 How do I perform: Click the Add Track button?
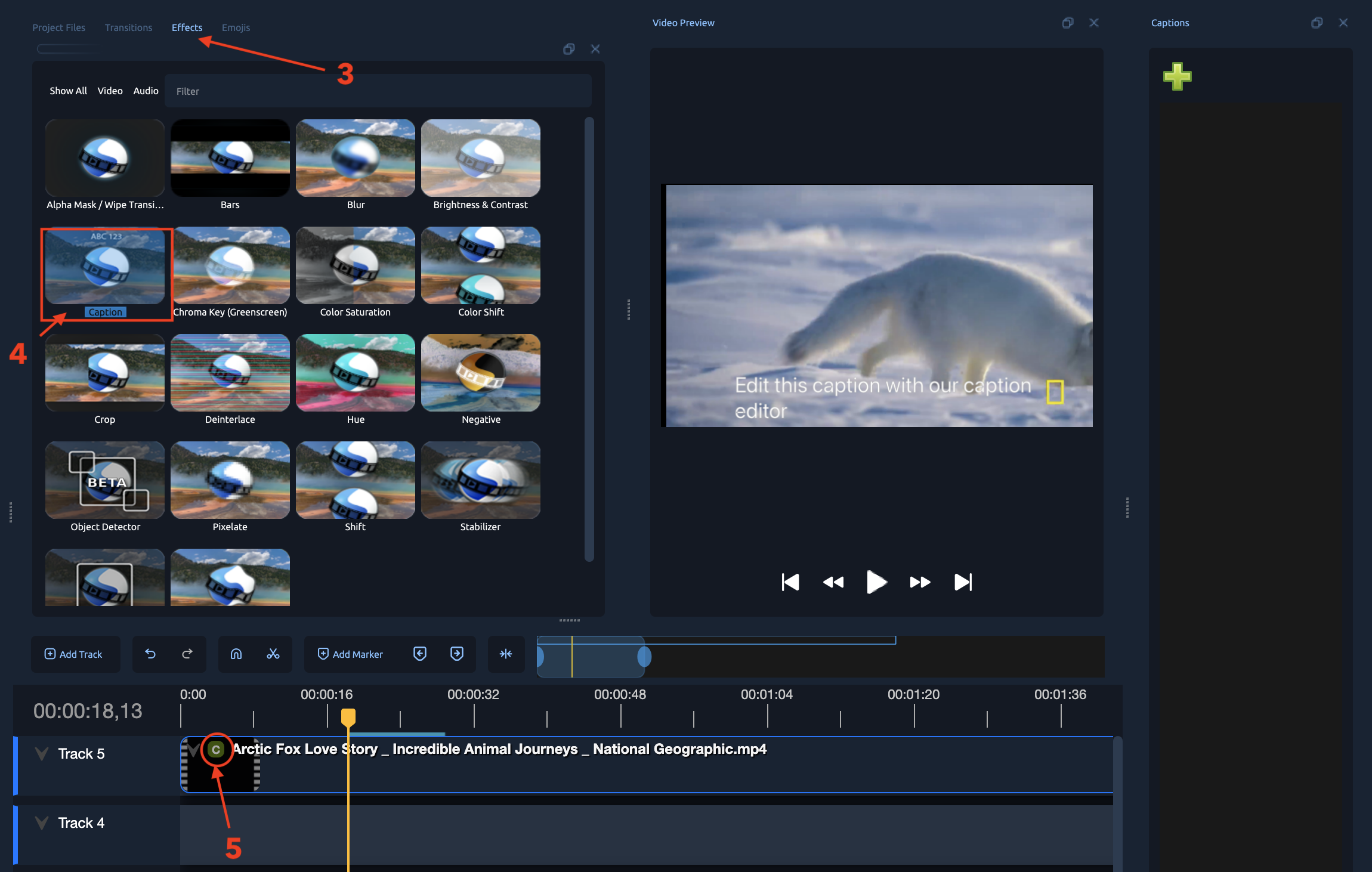point(74,654)
